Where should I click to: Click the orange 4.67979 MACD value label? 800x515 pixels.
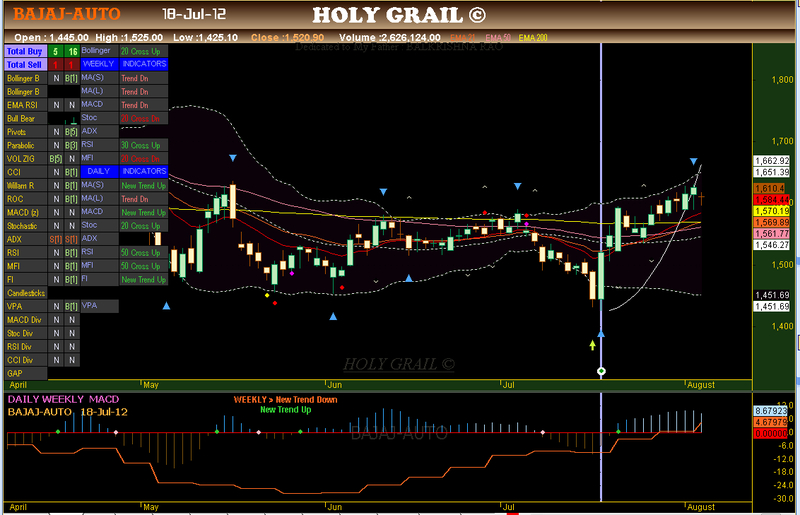click(771, 422)
